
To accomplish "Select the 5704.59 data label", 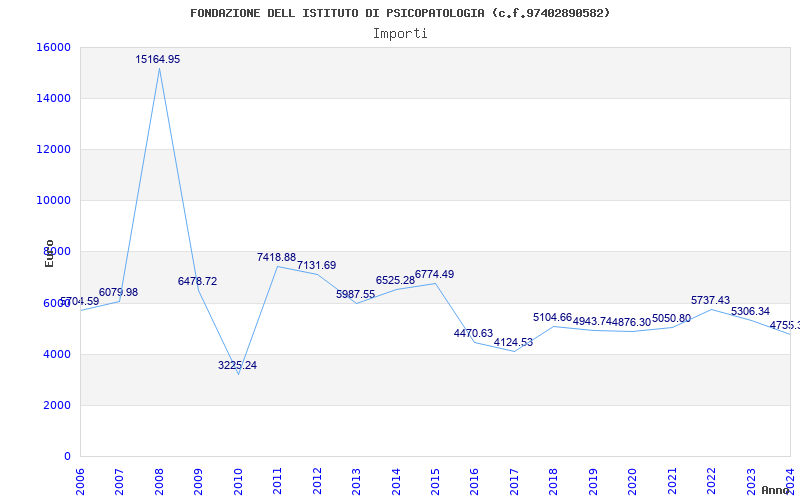I will pos(80,302).
